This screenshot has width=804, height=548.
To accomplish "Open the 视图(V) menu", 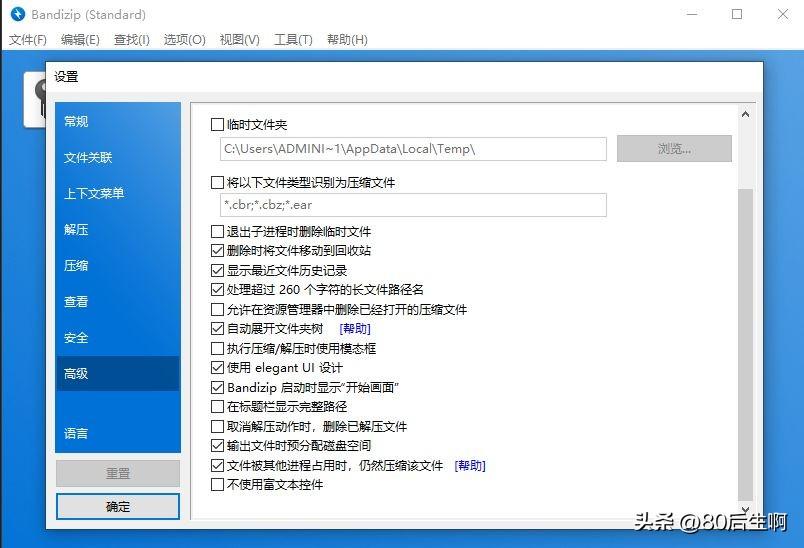I will tap(239, 39).
